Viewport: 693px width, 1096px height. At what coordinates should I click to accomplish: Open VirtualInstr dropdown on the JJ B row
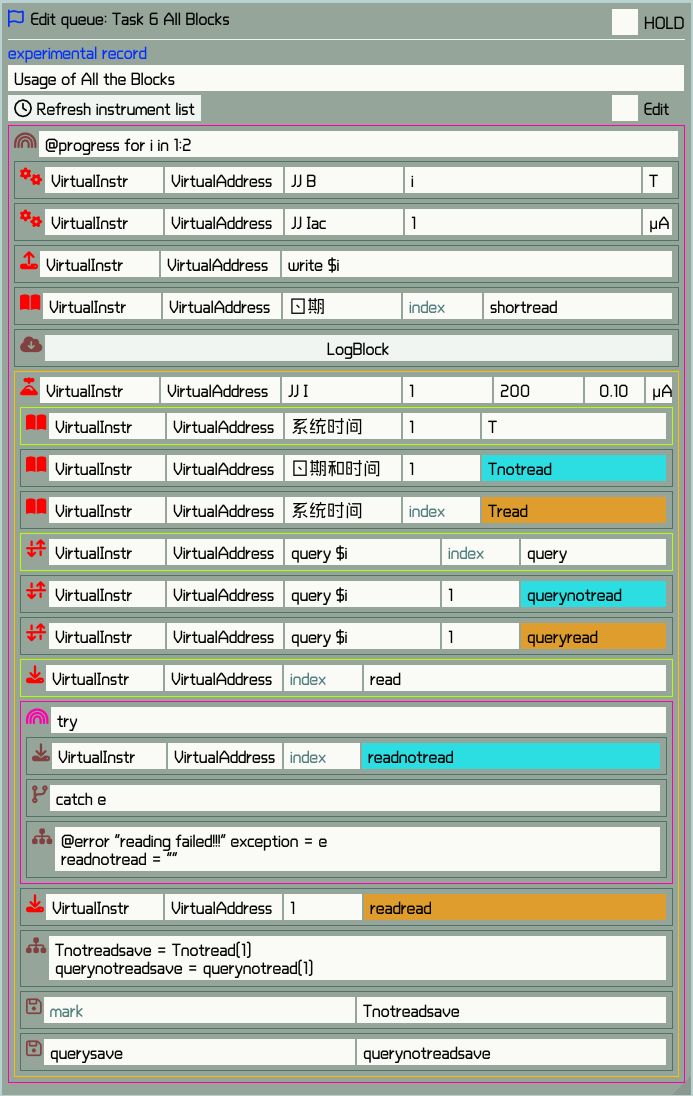103,181
